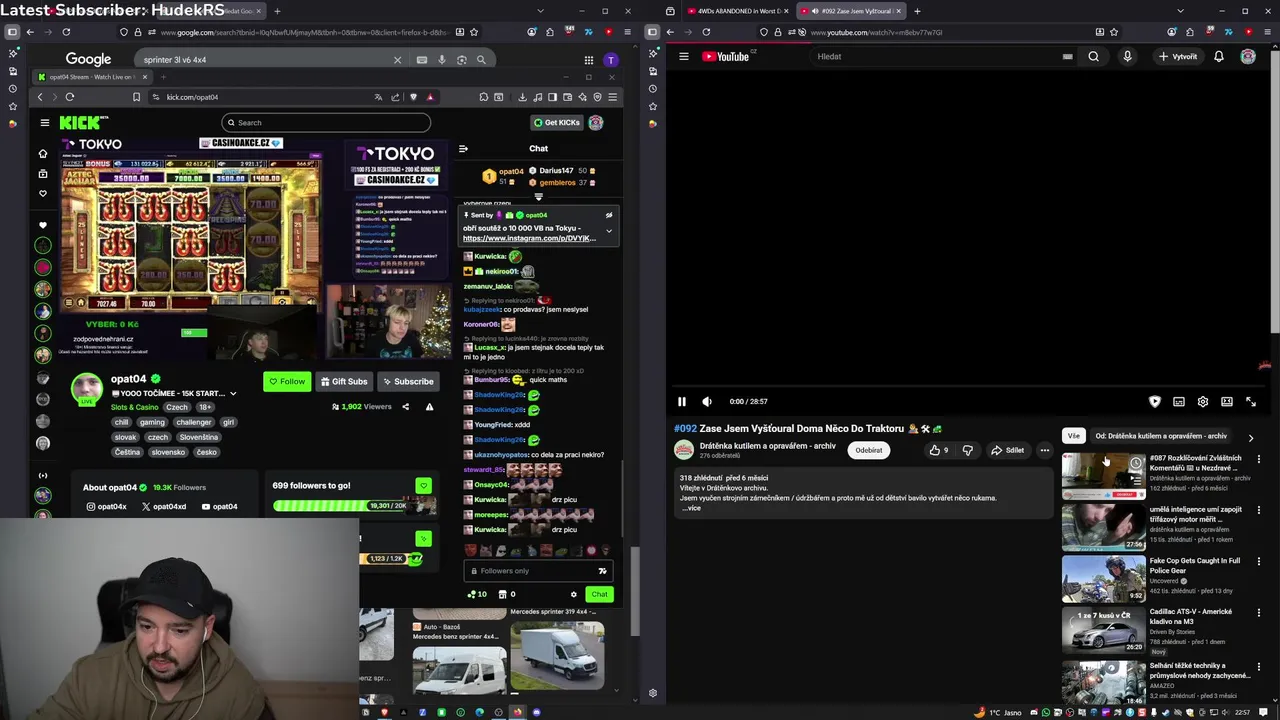This screenshot has width=1280, height=720.
Task: Hide the pinned chat message
Action: point(608,215)
